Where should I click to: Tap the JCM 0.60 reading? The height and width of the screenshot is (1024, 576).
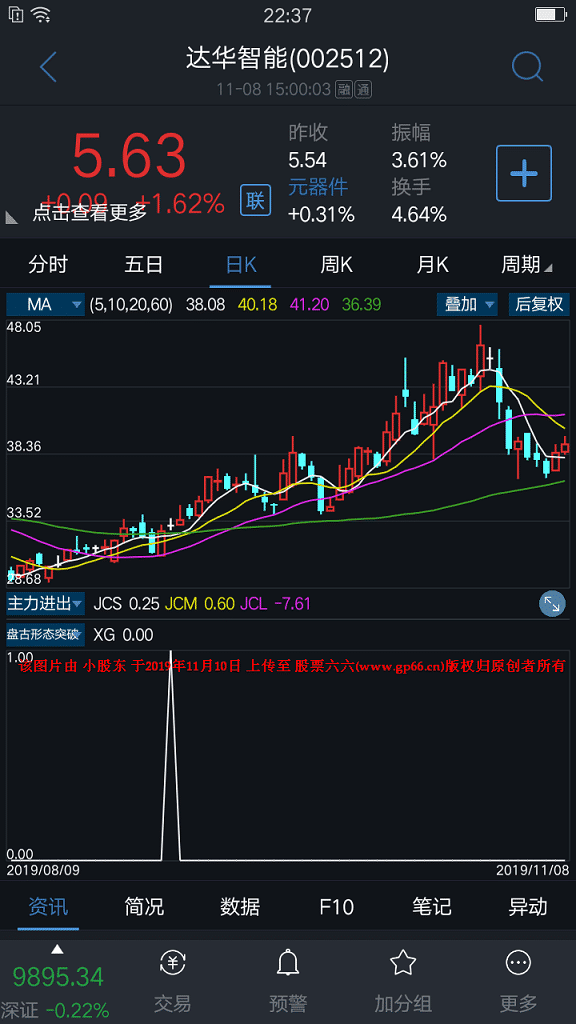199,603
